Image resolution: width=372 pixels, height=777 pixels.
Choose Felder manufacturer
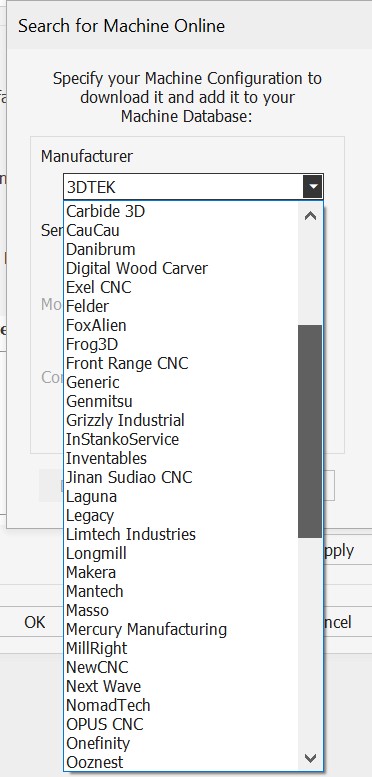pyautogui.click(x=182, y=306)
